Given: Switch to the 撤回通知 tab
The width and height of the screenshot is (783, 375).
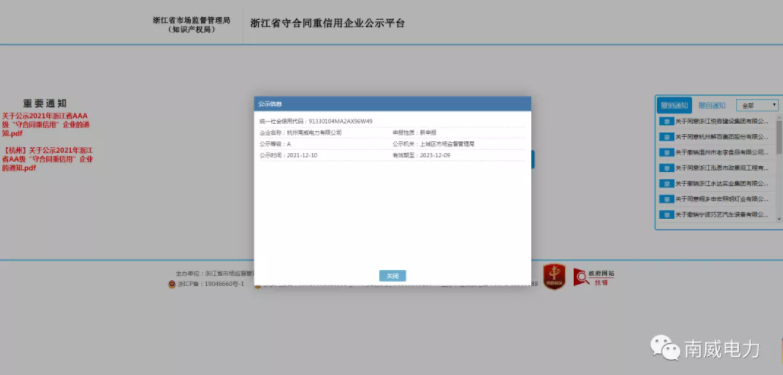Looking at the screenshot, I should 712,105.
